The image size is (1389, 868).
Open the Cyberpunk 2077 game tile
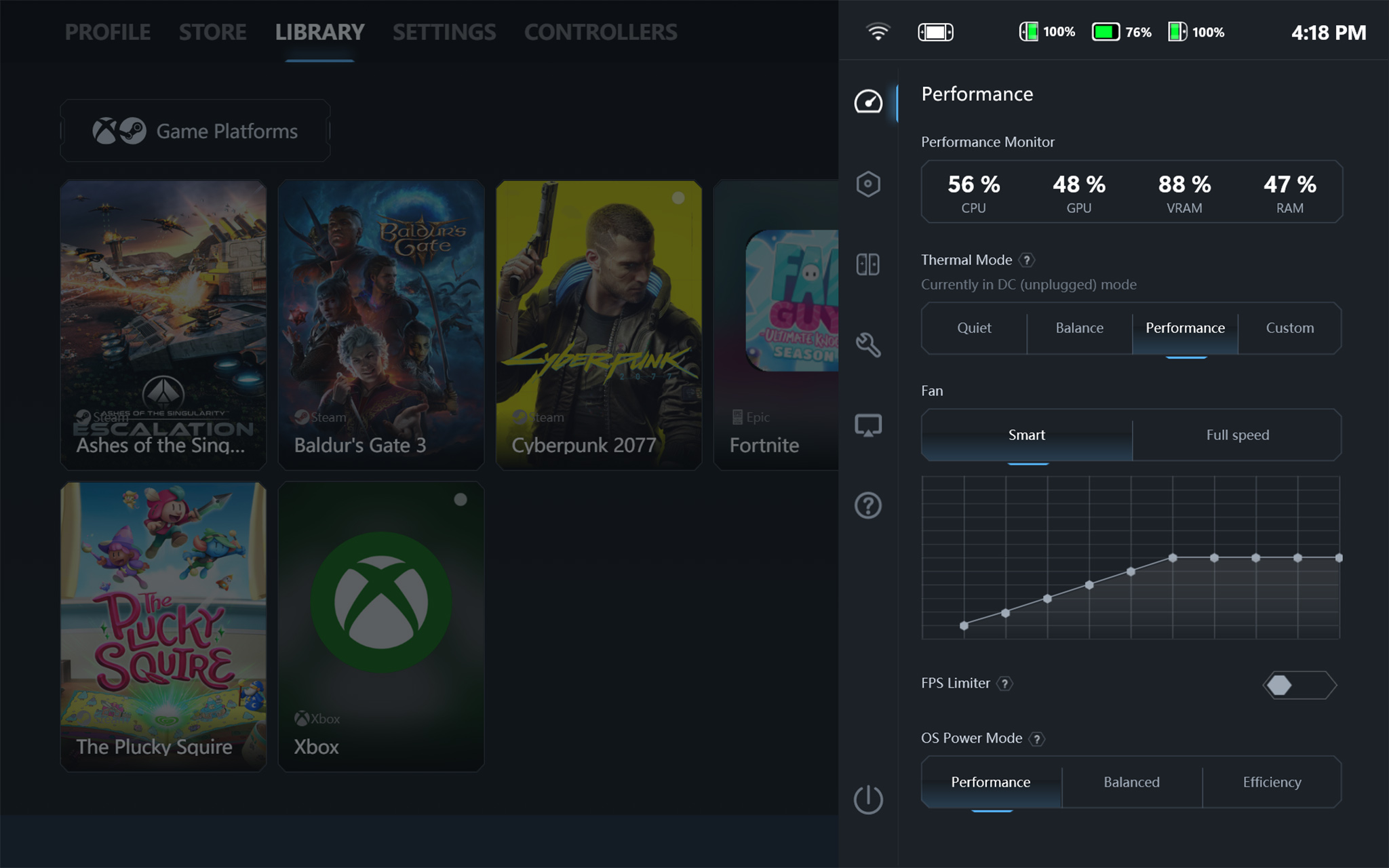pyautogui.click(x=598, y=325)
